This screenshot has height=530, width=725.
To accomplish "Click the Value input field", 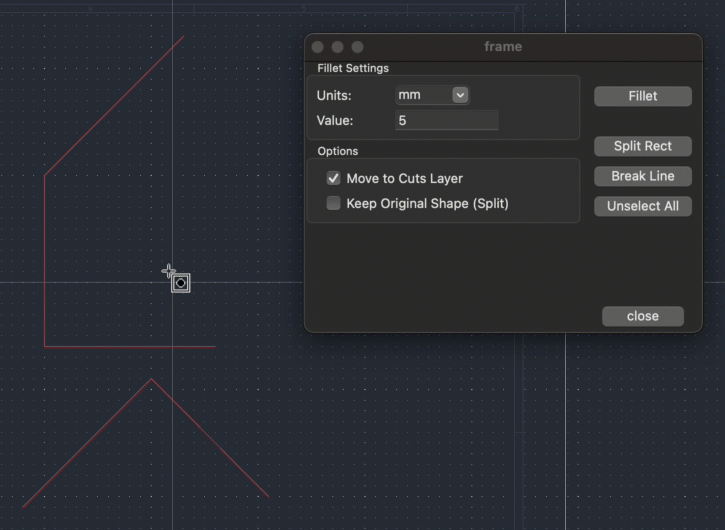I will [447, 120].
